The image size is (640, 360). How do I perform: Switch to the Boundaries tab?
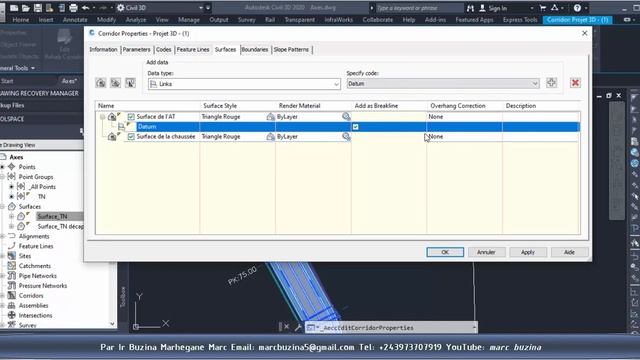pyautogui.click(x=255, y=49)
